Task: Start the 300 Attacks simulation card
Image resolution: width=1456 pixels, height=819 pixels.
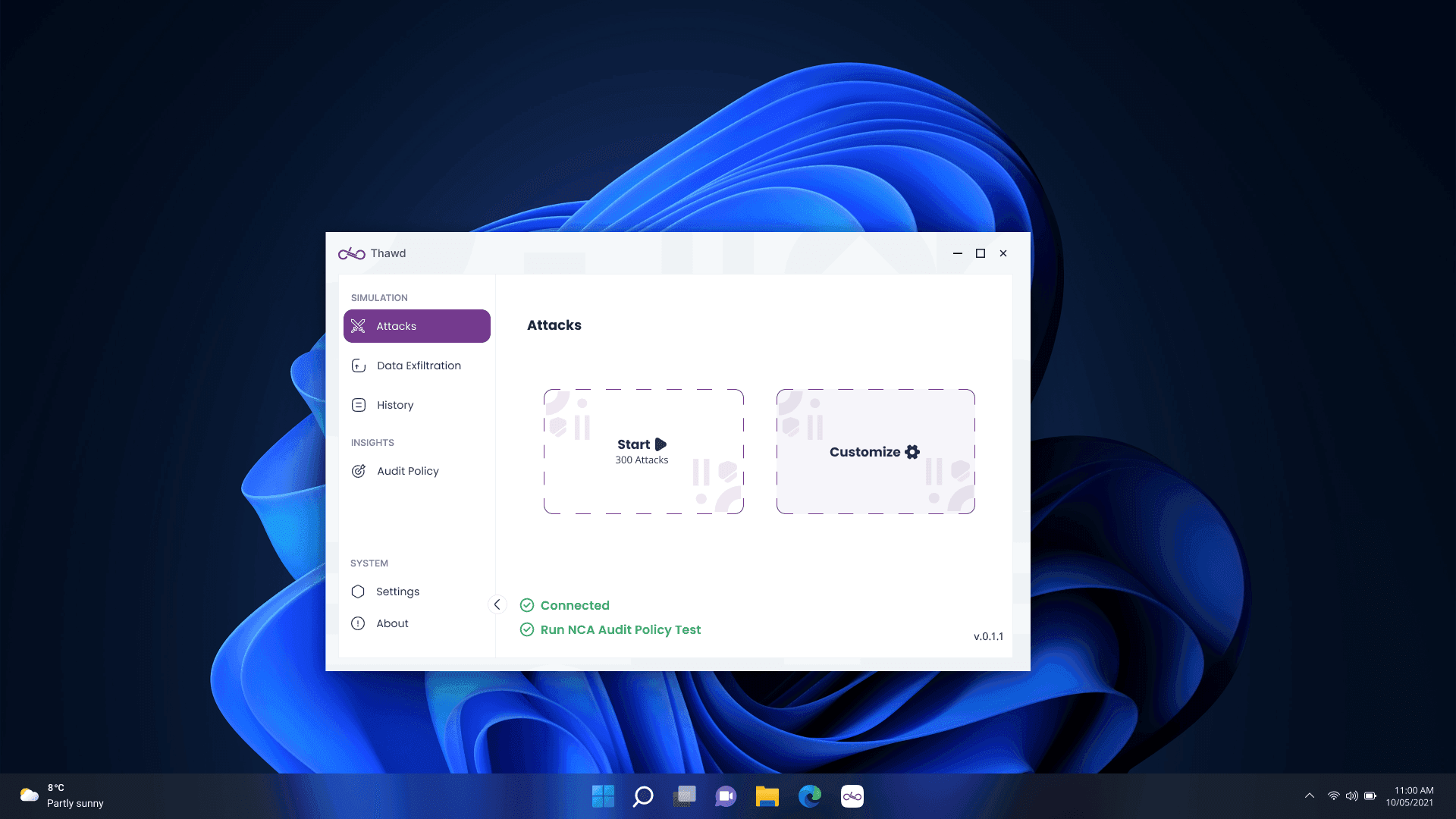Action: click(x=644, y=451)
